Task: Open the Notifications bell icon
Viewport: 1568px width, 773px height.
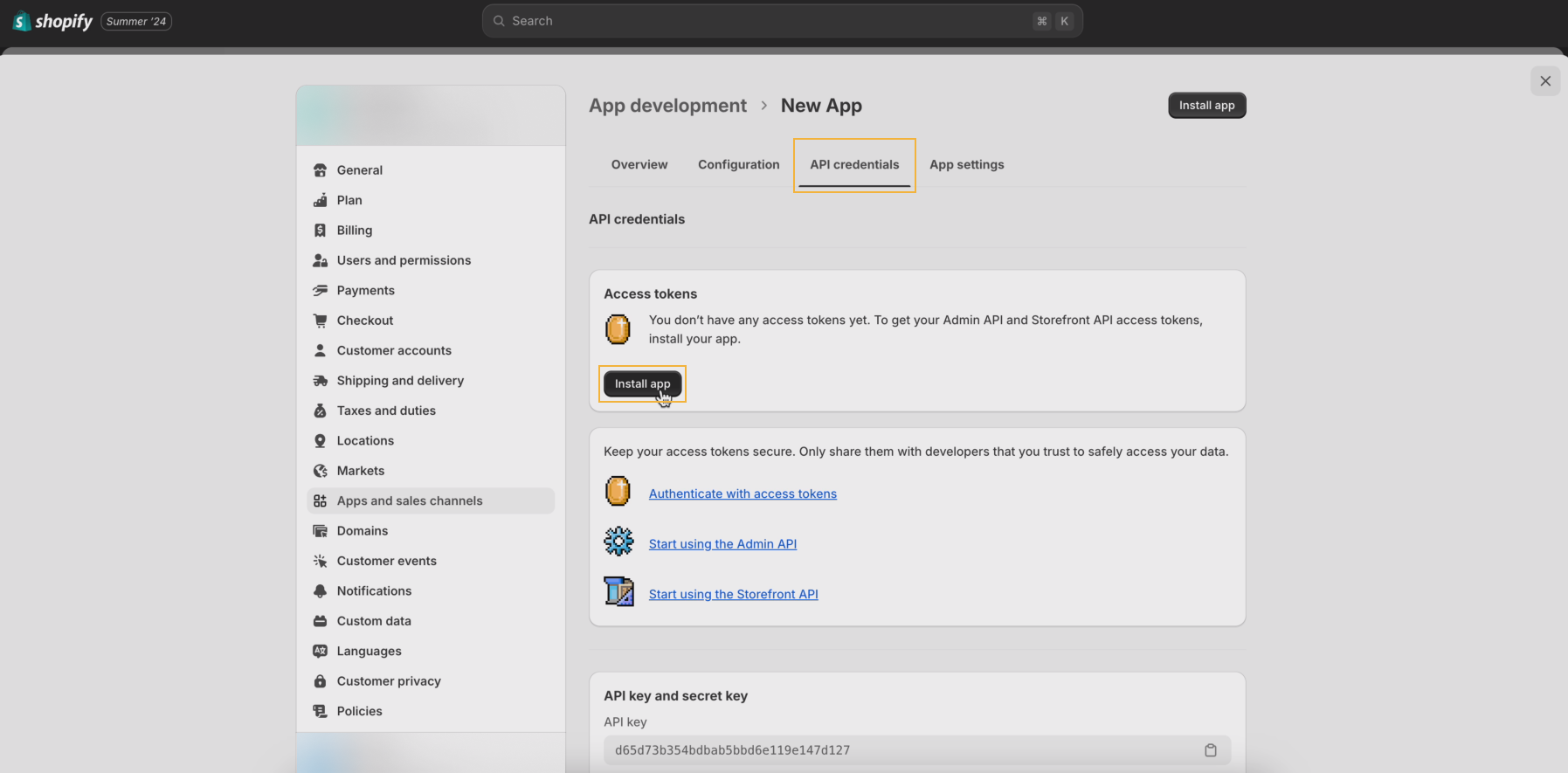Action: (x=320, y=591)
